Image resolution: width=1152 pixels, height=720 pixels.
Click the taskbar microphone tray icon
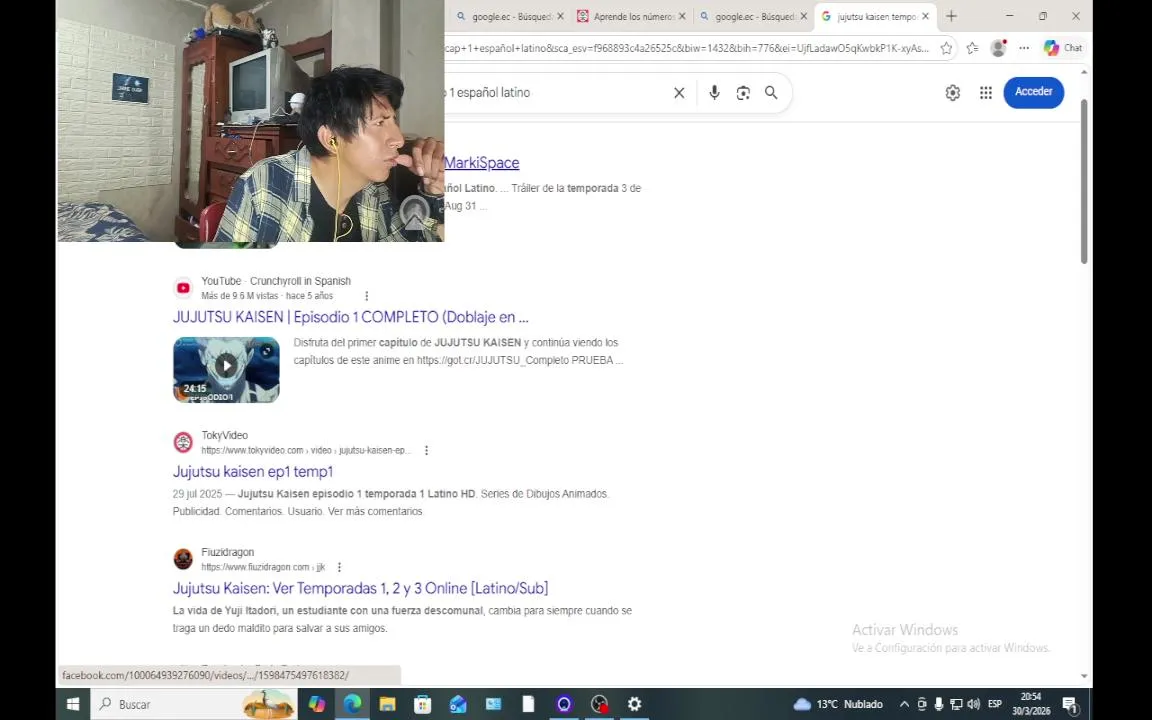tap(938, 704)
